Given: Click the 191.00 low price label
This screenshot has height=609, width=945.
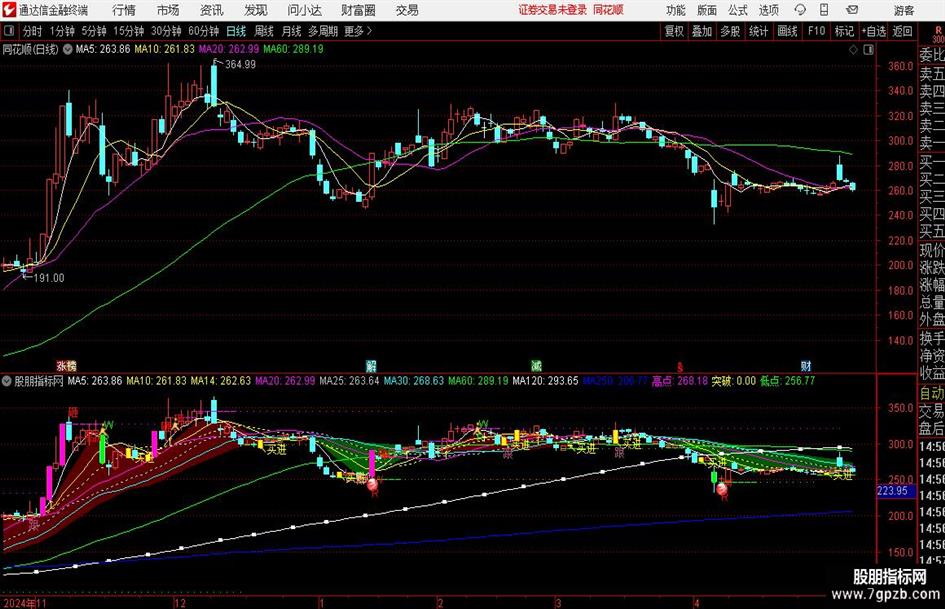Looking at the screenshot, I should (x=49, y=278).
